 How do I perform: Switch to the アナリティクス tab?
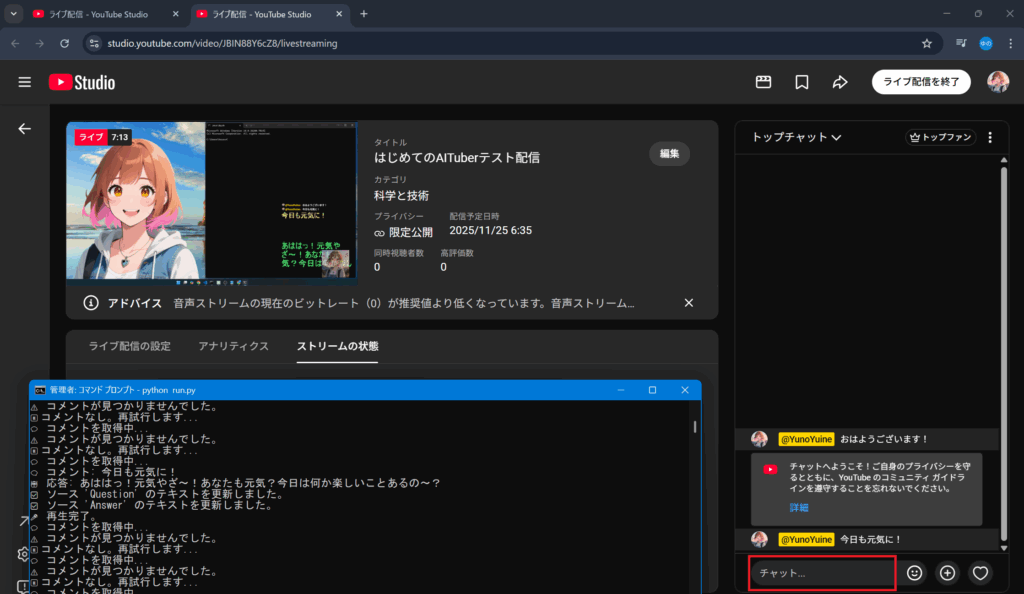233,346
